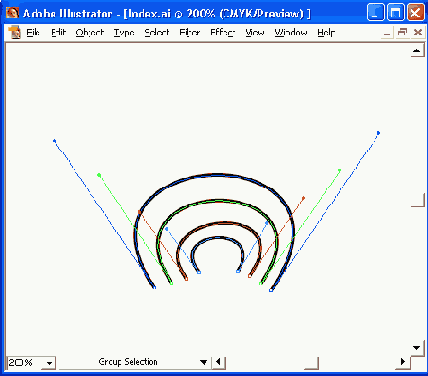Click the vertical scrollbar up arrow

click(x=417, y=51)
